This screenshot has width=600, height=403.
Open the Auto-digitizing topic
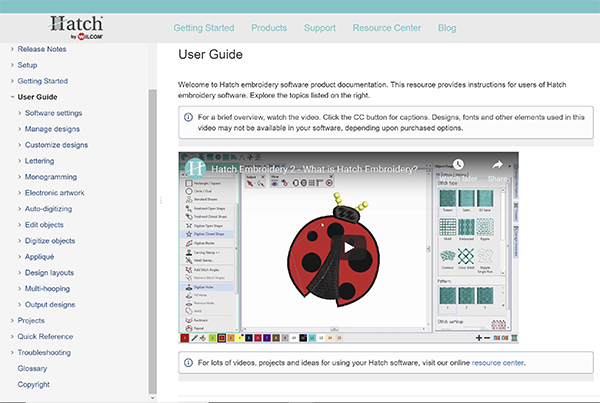click(x=48, y=209)
